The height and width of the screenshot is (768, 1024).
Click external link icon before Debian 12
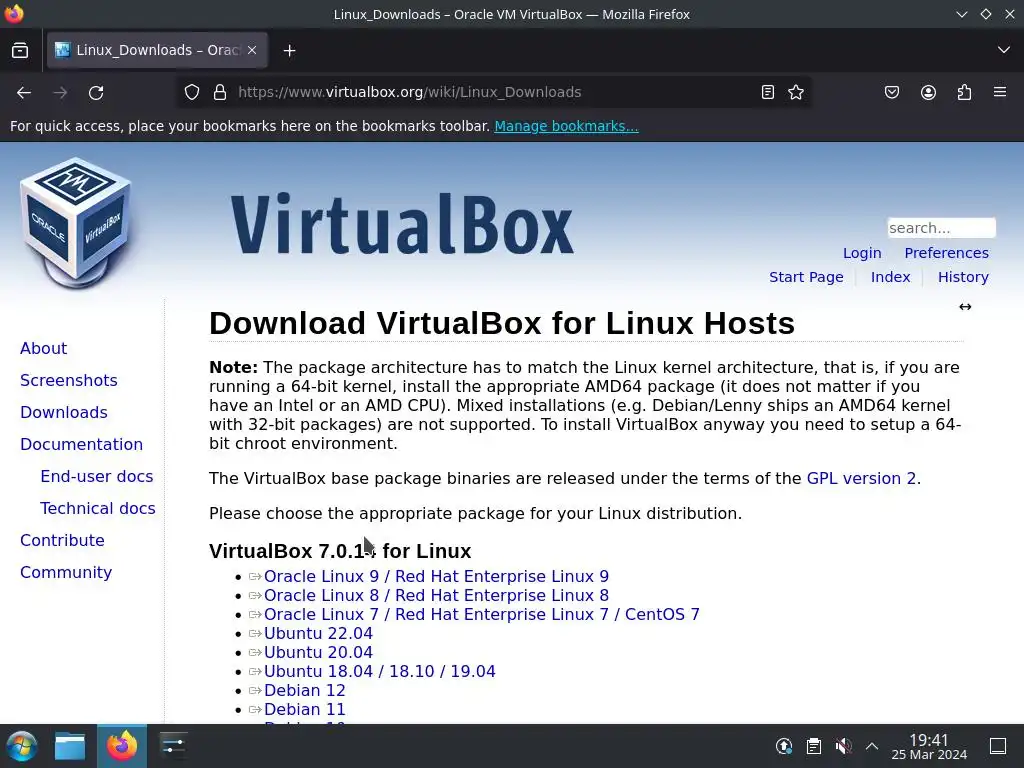(x=255, y=690)
